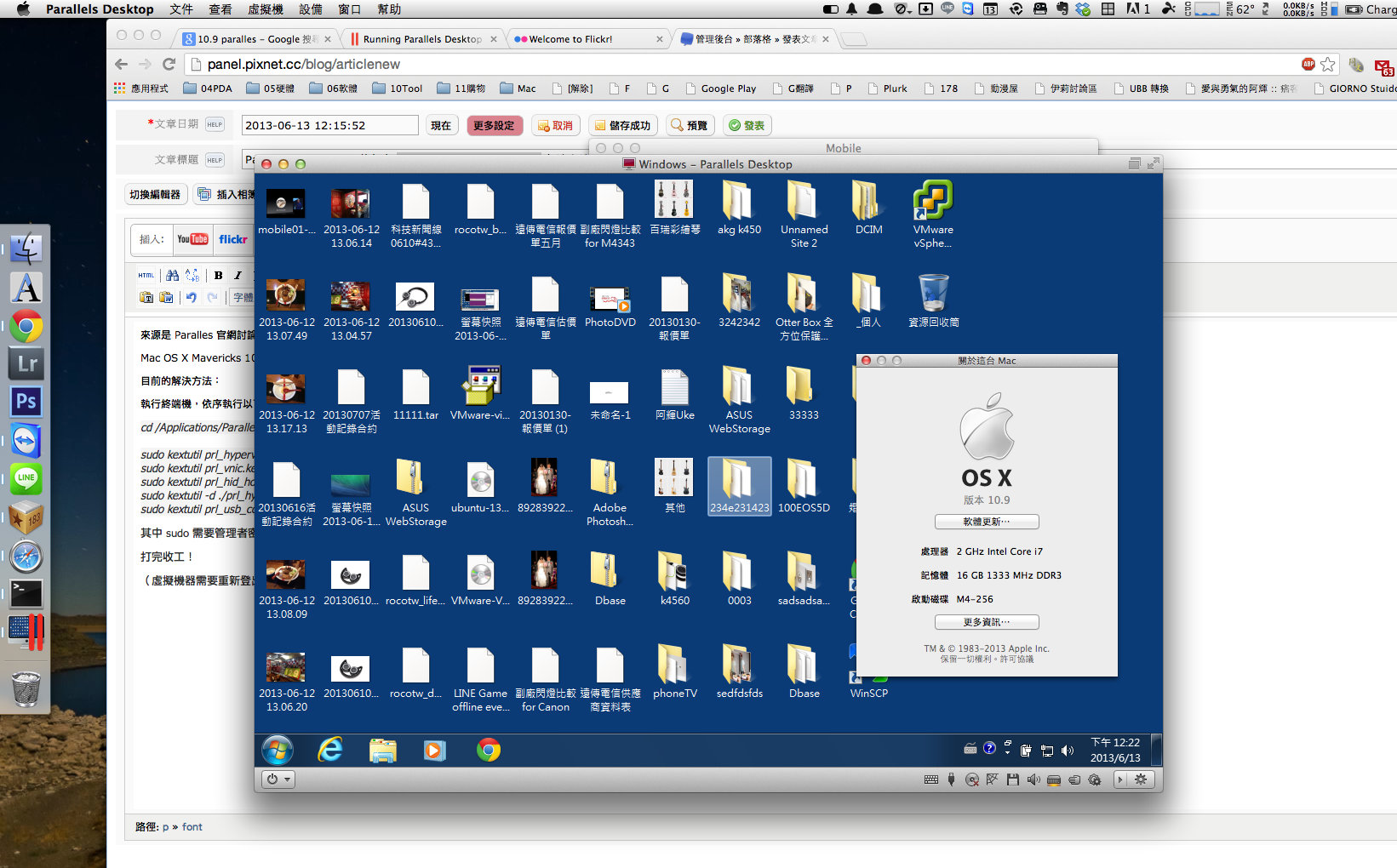The image size is (1397, 868).
Task: Open the 文件 menu in the menu bar
Action: pyautogui.click(x=181, y=9)
